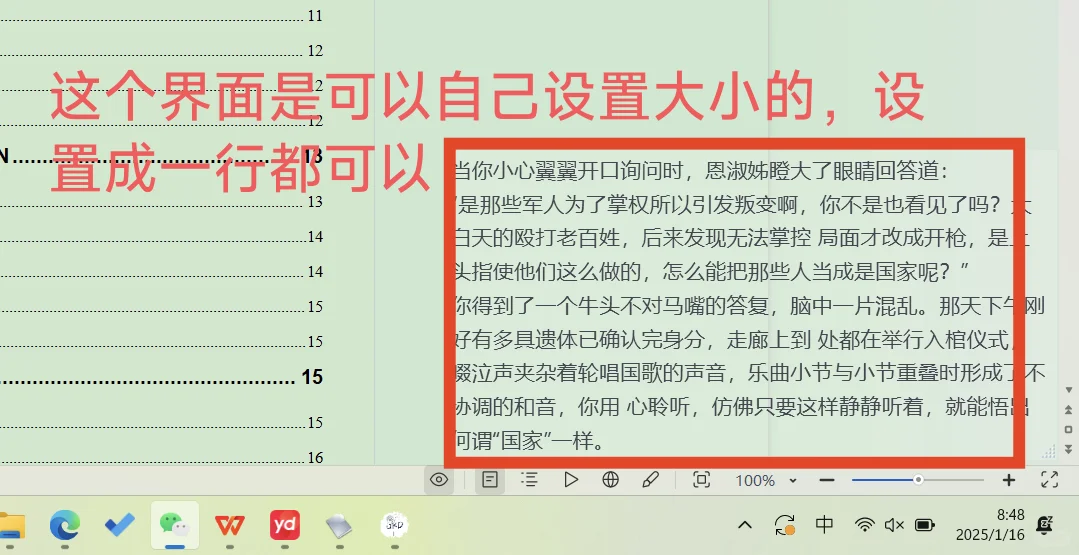This screenshot has width=1079, height=555.
Task: Click the sync status tray icon
Action: [784, 525]
